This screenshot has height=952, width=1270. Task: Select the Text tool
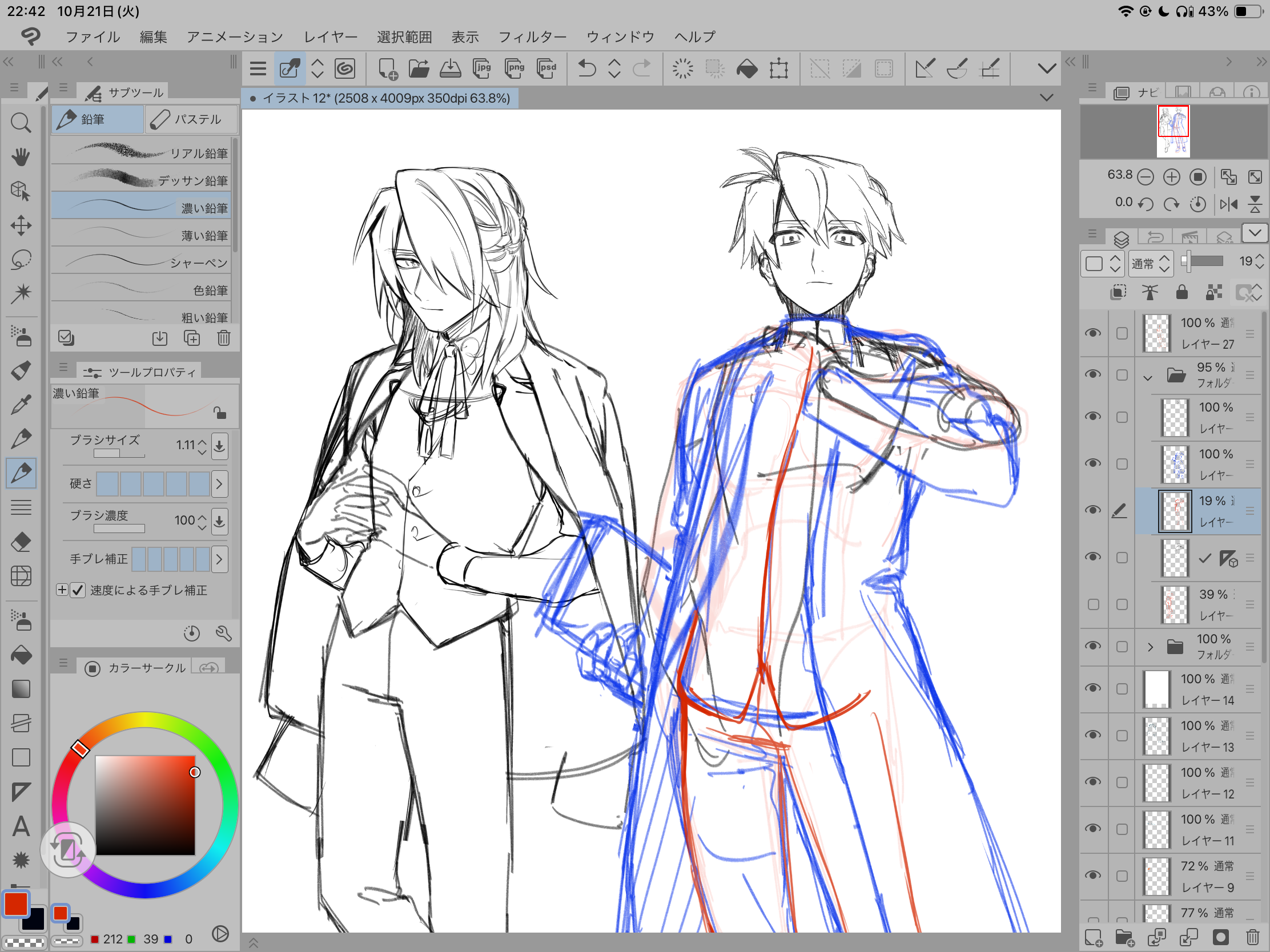[x=21, y=826]
